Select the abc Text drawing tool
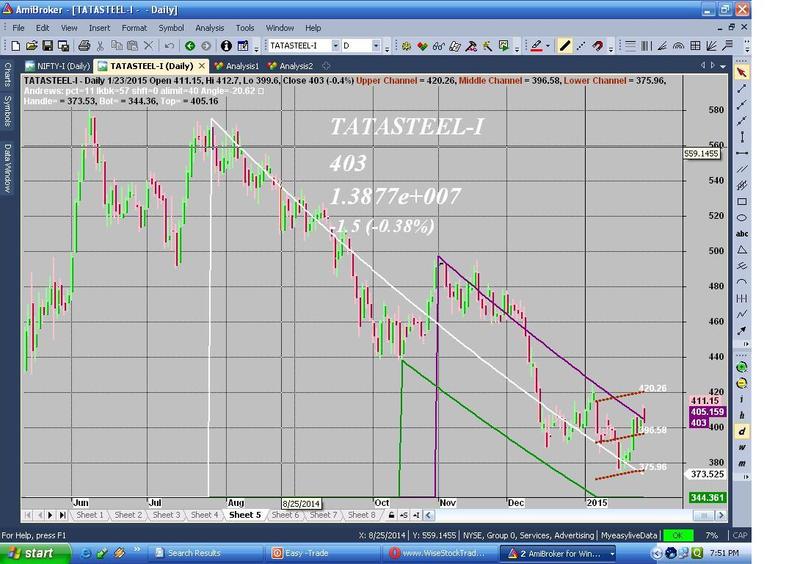The image size is (800, 564). tap(742, 234)
